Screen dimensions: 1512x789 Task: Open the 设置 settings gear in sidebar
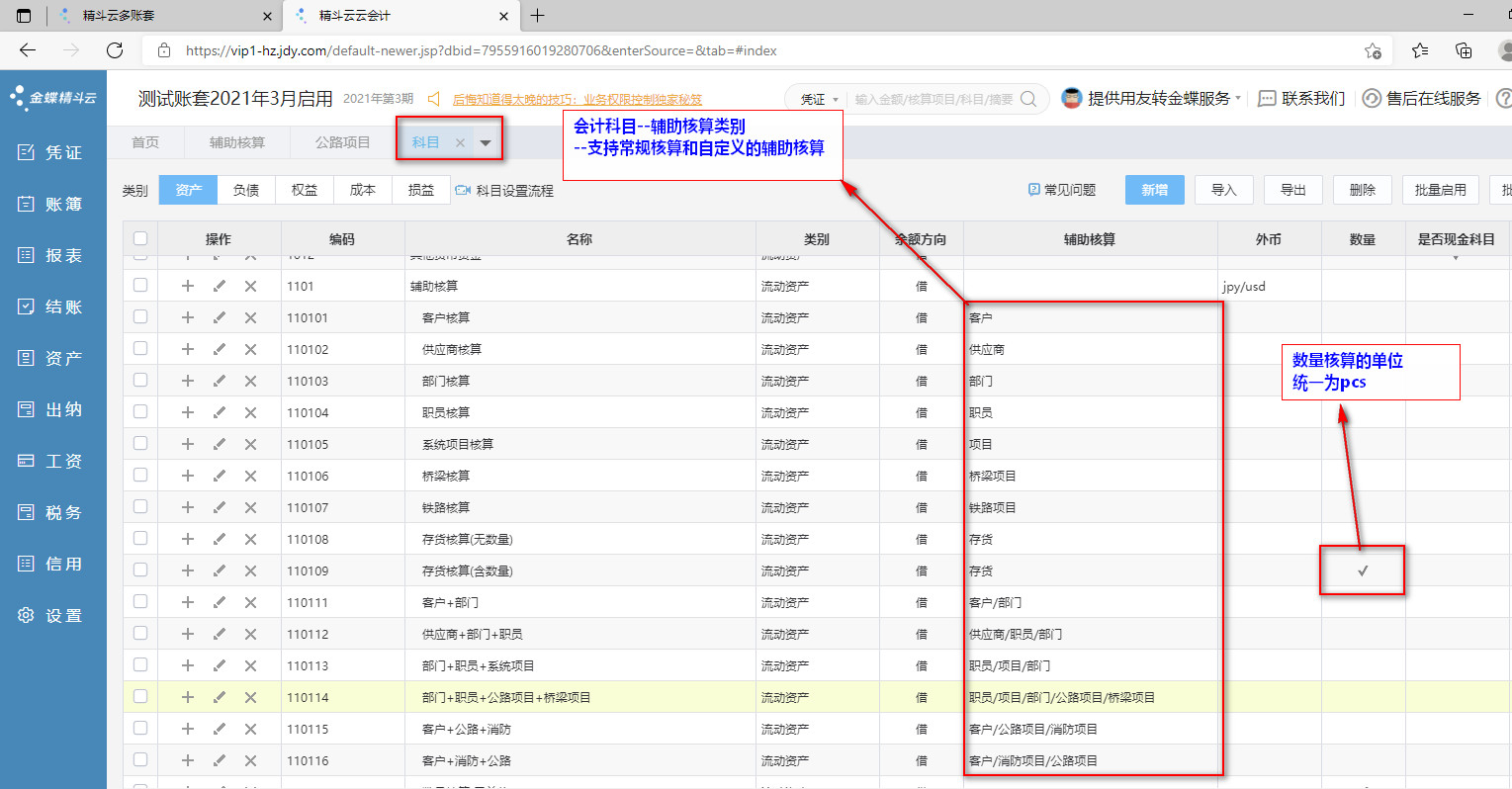click(27, 615)
